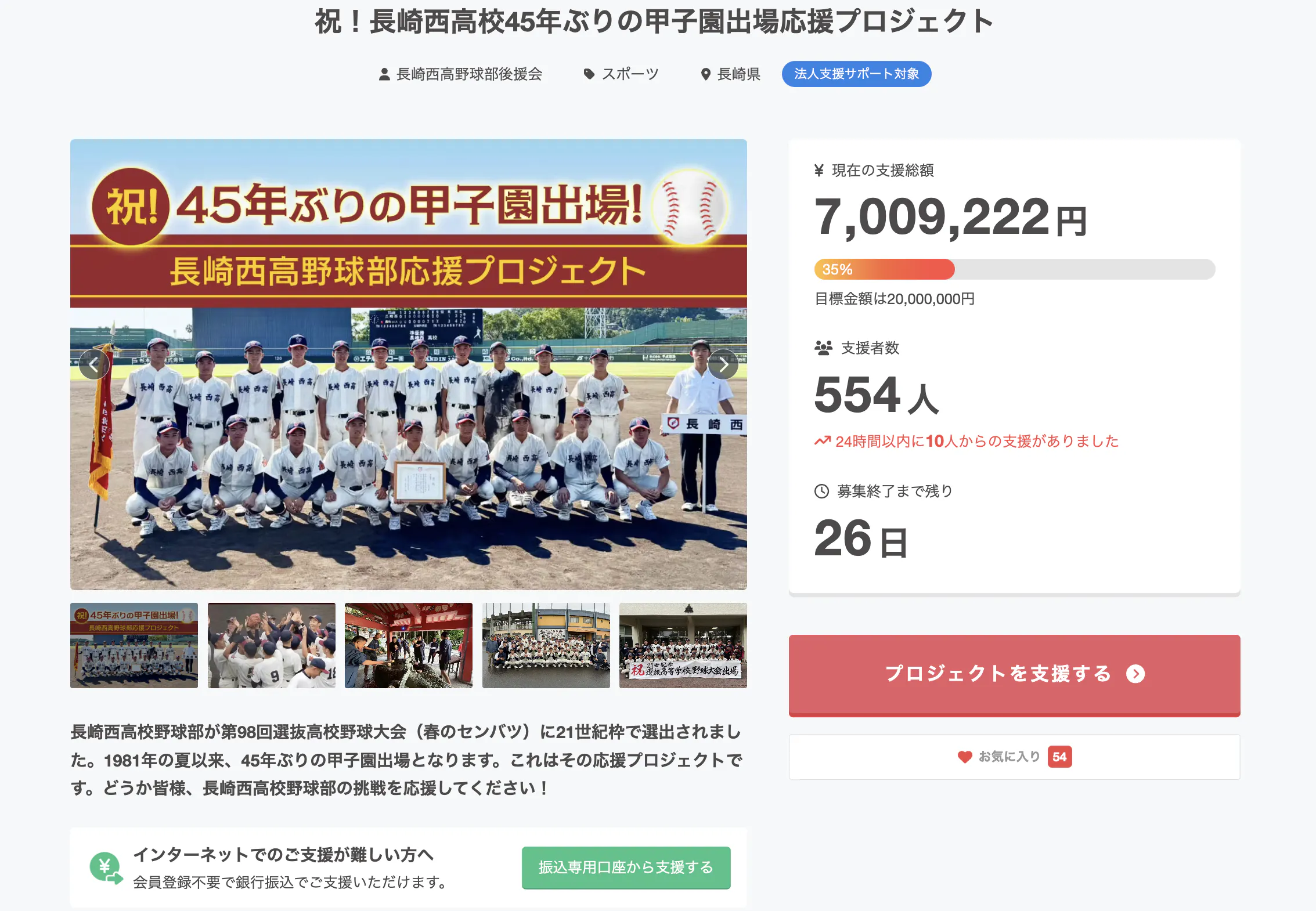Click the location pin icon beside 長崎県
This screenshot has height=911, width=1316.
coord(705,74)
